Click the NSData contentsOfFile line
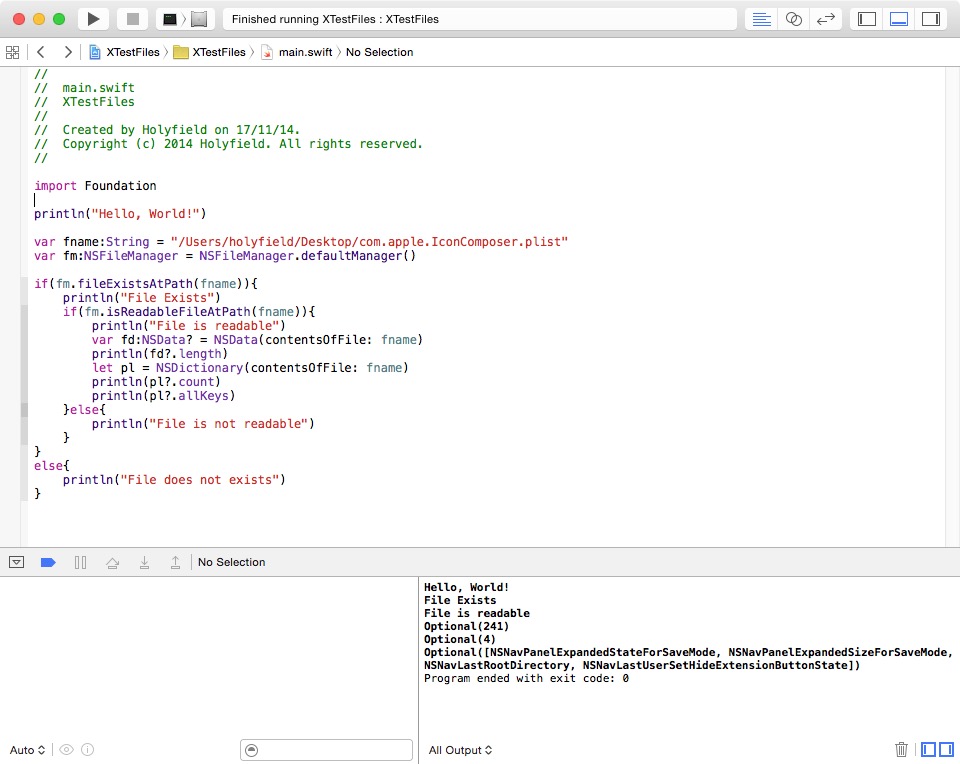960x764 pixels. point(257,340)
